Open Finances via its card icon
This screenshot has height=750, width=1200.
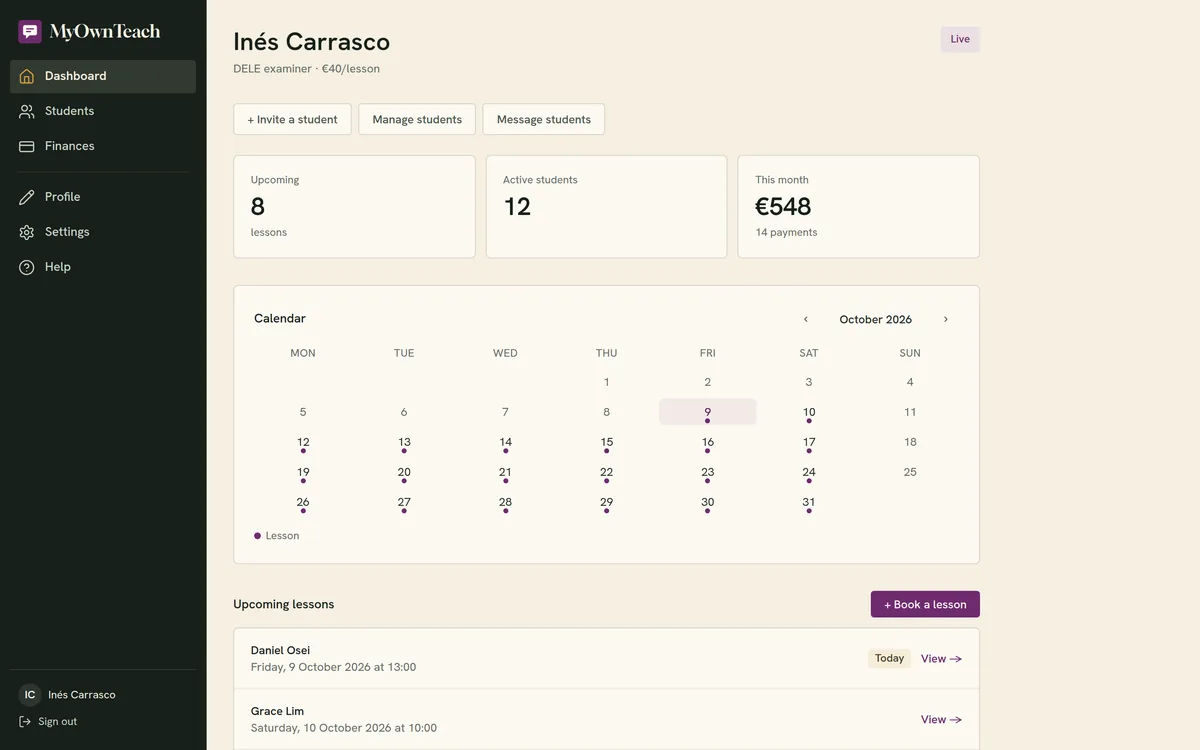tap(27, 146)
